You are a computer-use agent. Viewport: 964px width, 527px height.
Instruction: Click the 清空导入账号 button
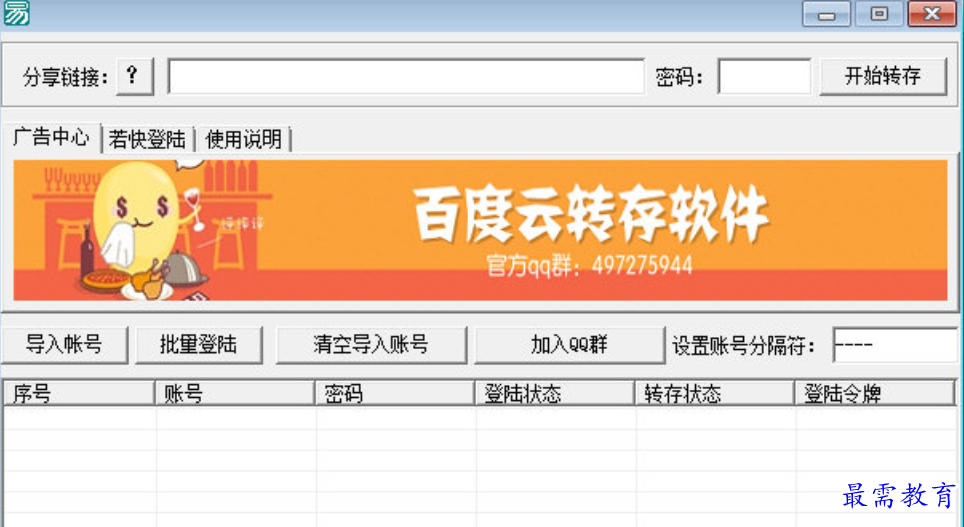click(x=371, y=345)
